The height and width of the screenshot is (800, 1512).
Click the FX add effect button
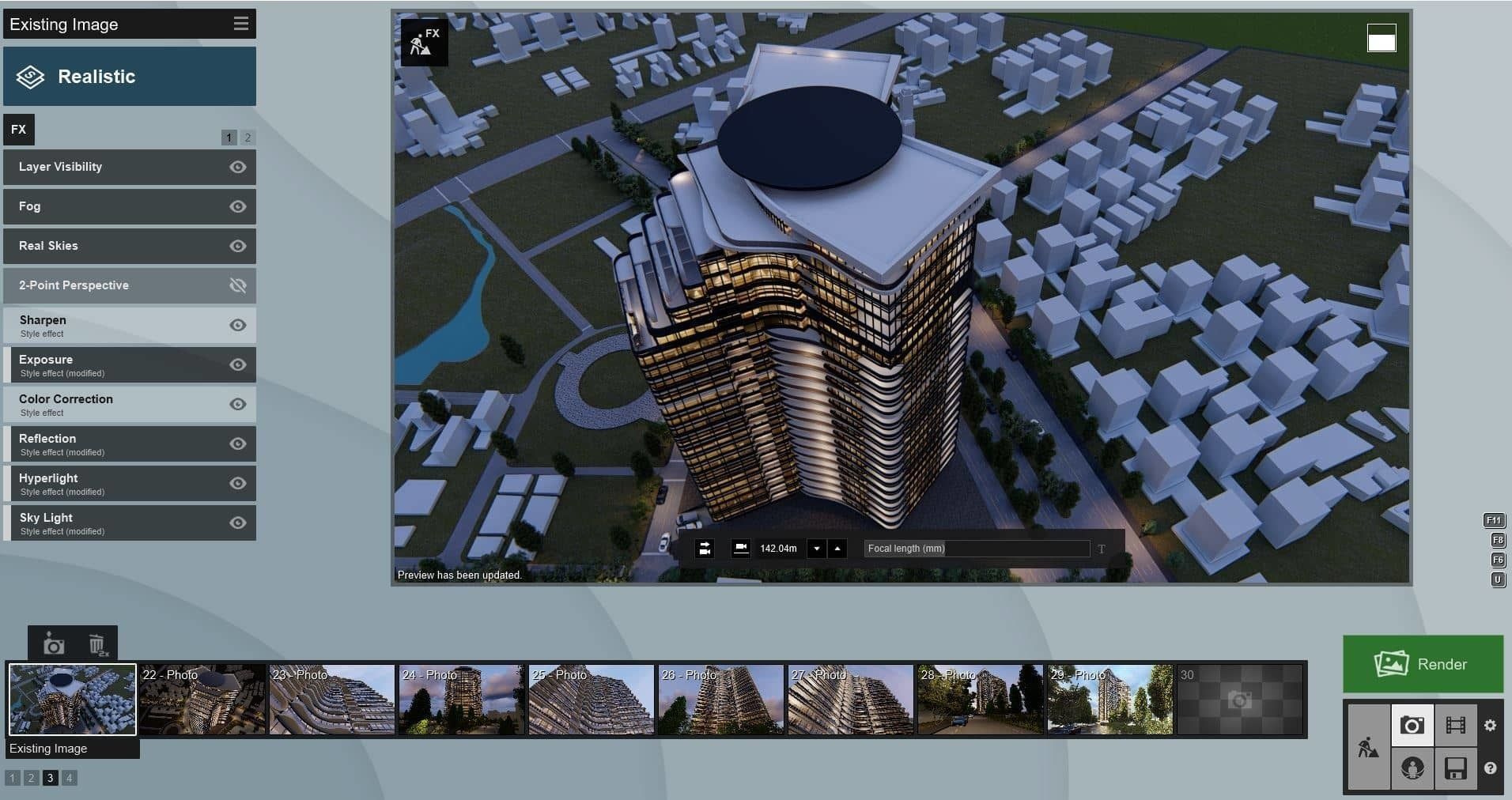coord(19,130)
